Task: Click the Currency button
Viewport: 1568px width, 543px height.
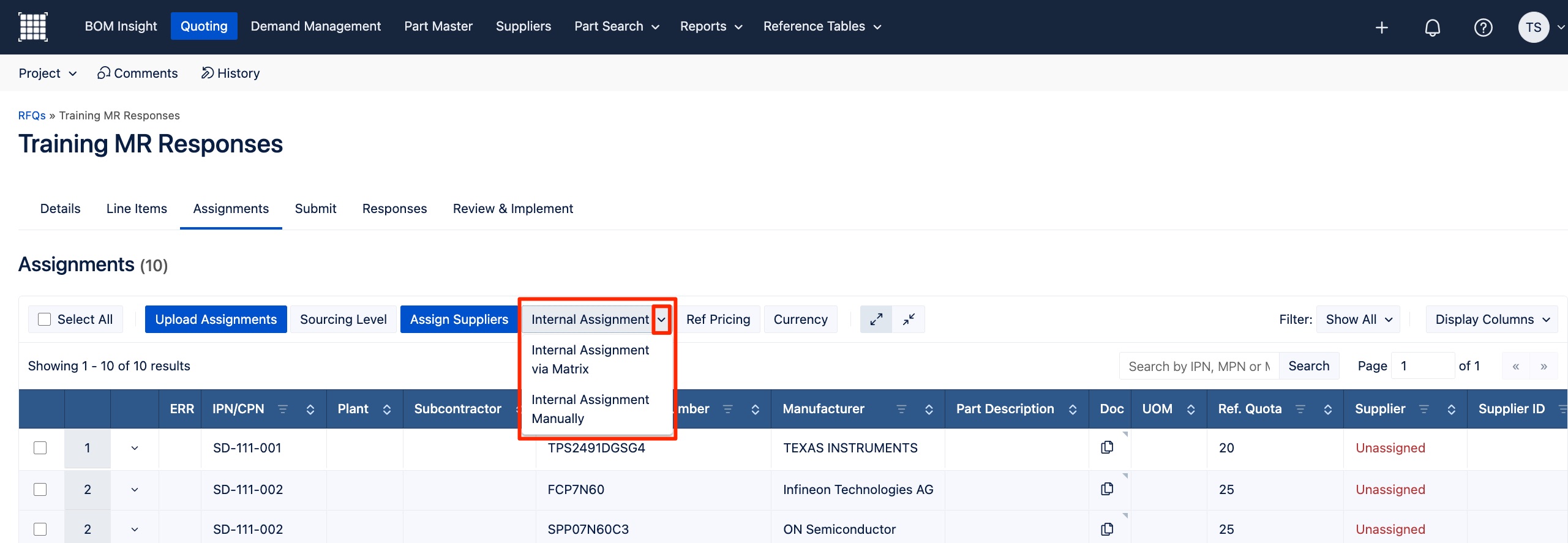Action: pos(800,320)
